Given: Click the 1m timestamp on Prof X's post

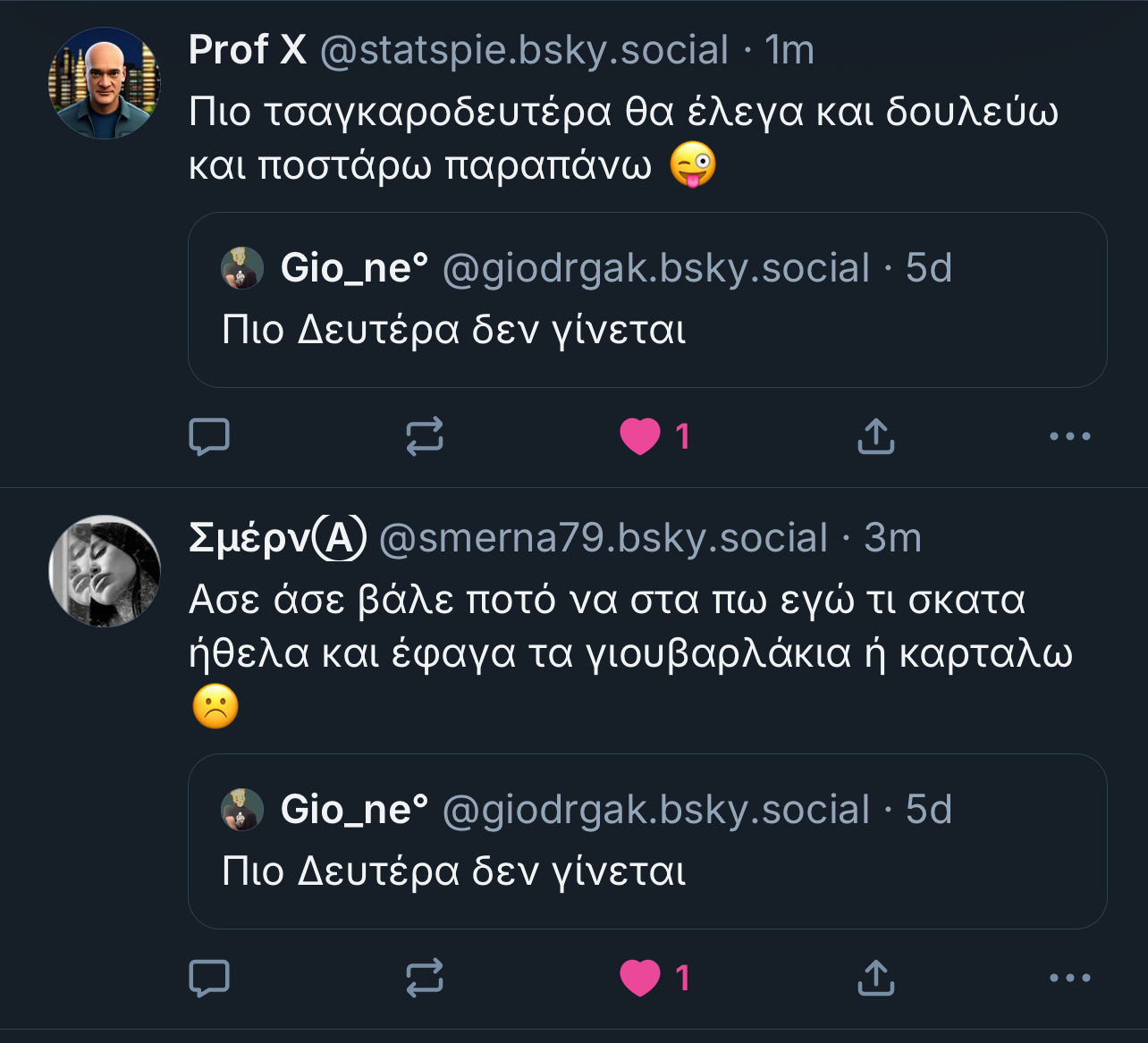Looking at the screenshot, I should [x=789, y=51].
